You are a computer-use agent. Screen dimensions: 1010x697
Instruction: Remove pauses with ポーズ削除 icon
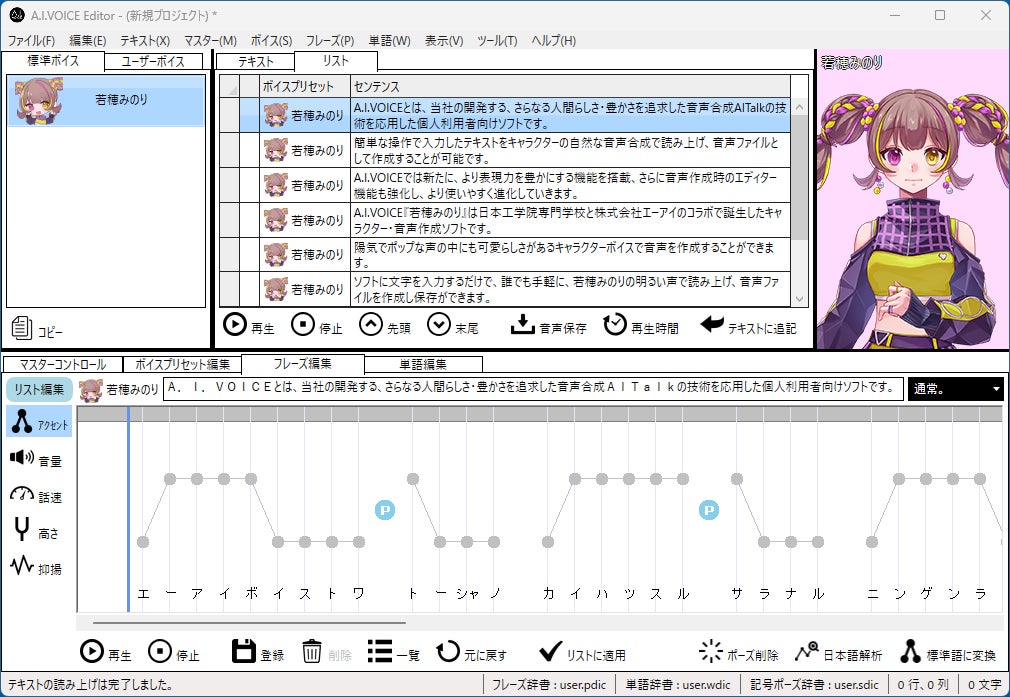[710, 651]
